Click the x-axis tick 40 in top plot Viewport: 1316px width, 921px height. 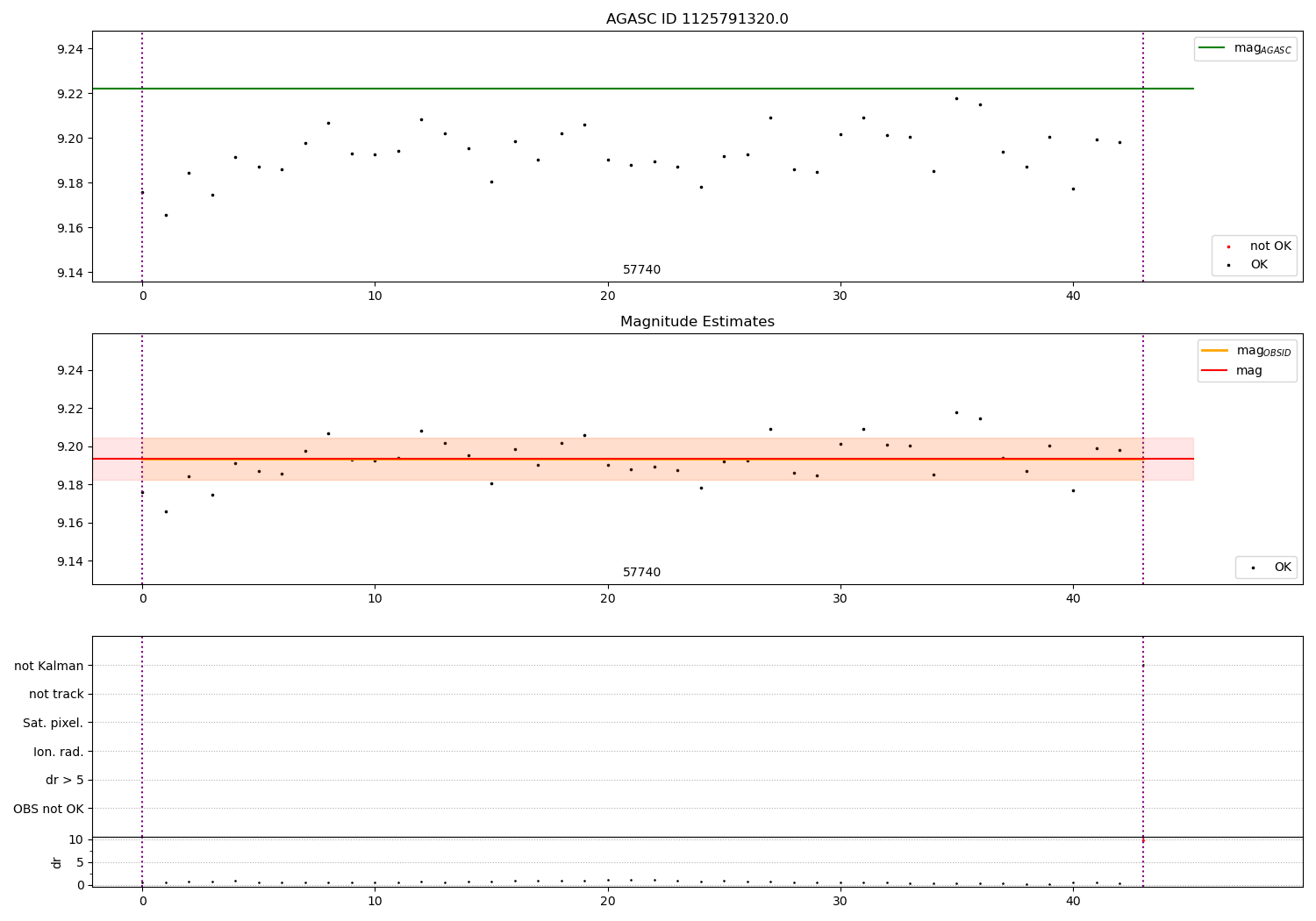pyautogui.click(x=1073, y=296)
